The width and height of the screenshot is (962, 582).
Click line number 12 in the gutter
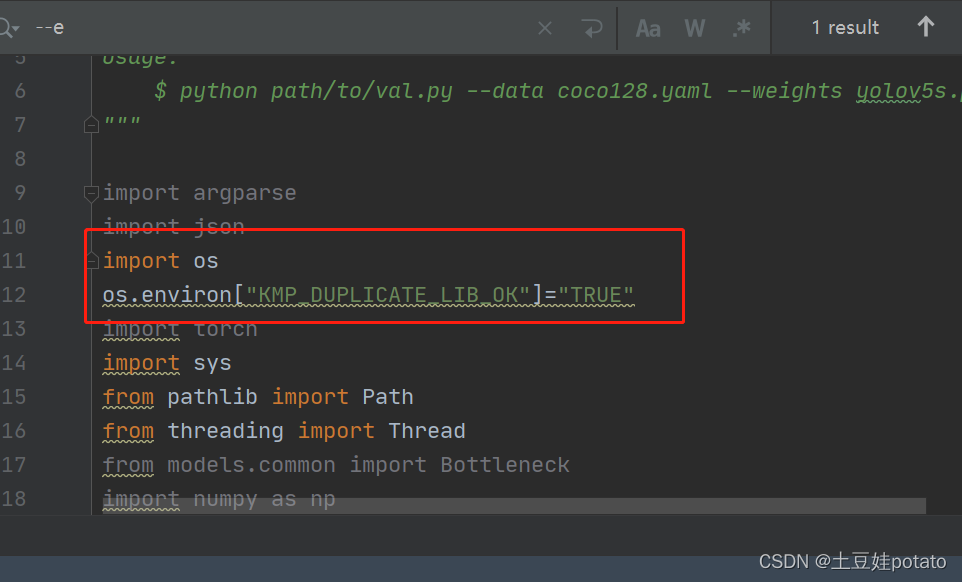point(14,295)
